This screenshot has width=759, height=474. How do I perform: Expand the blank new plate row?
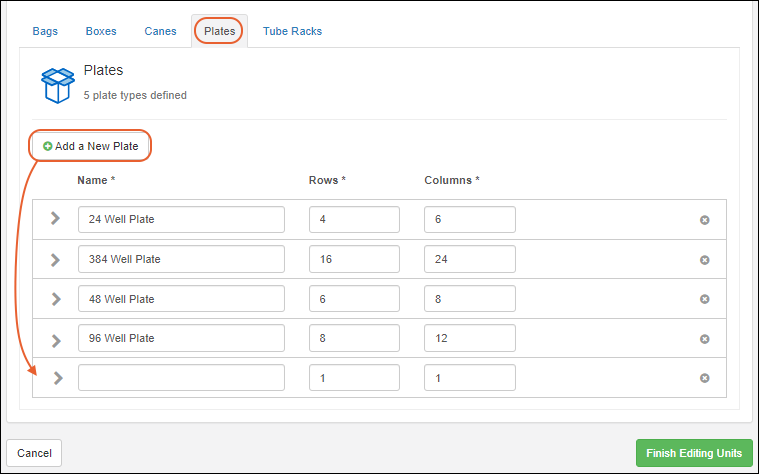57,378
